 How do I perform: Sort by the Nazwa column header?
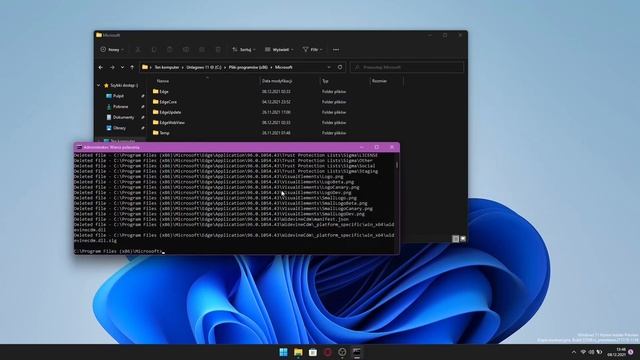pyautogui.click(x=163, y=81)
